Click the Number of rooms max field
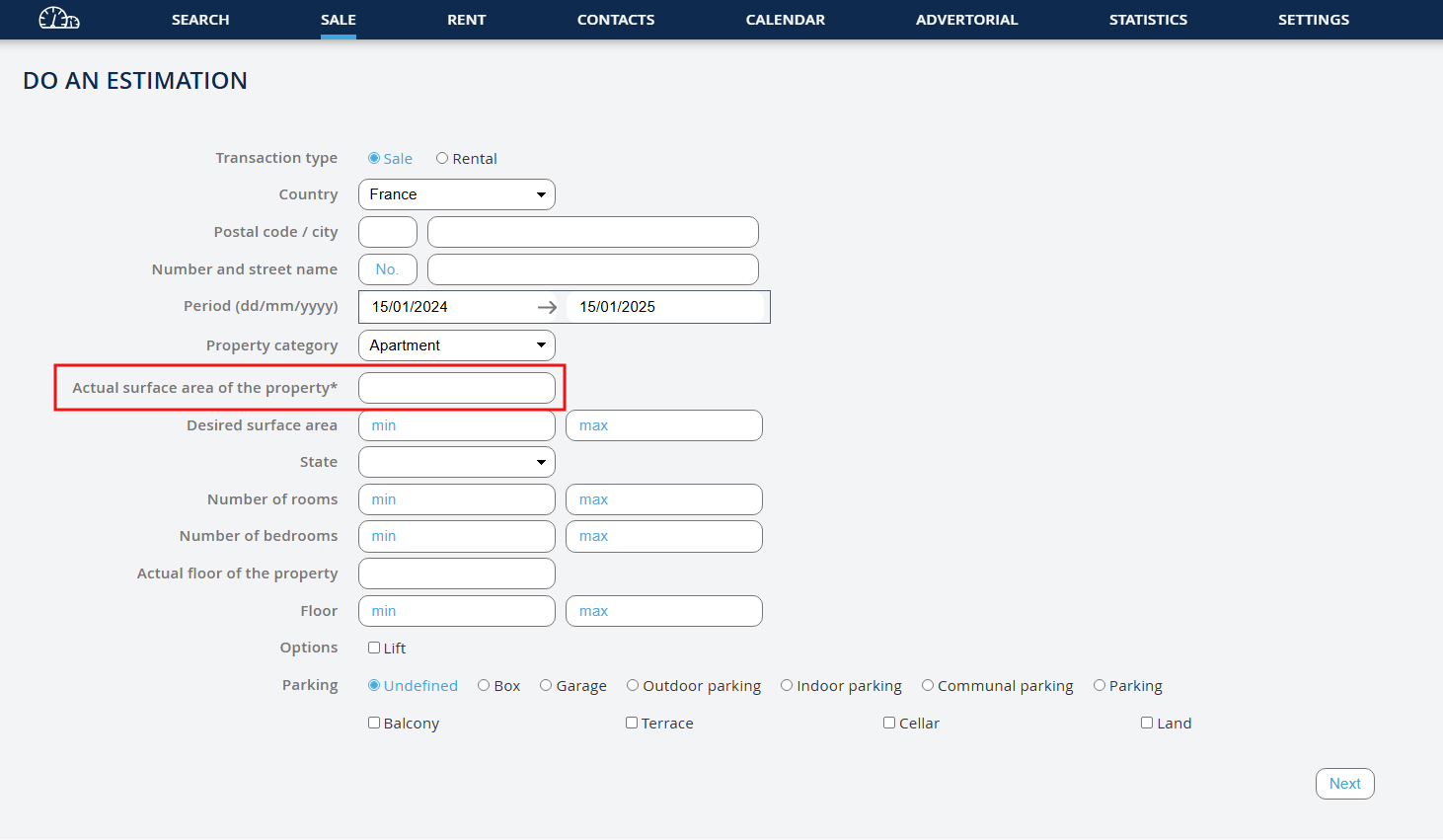The width and height of the screenshot is (1443, 840). pyautogui.click(x=663, y=499)
